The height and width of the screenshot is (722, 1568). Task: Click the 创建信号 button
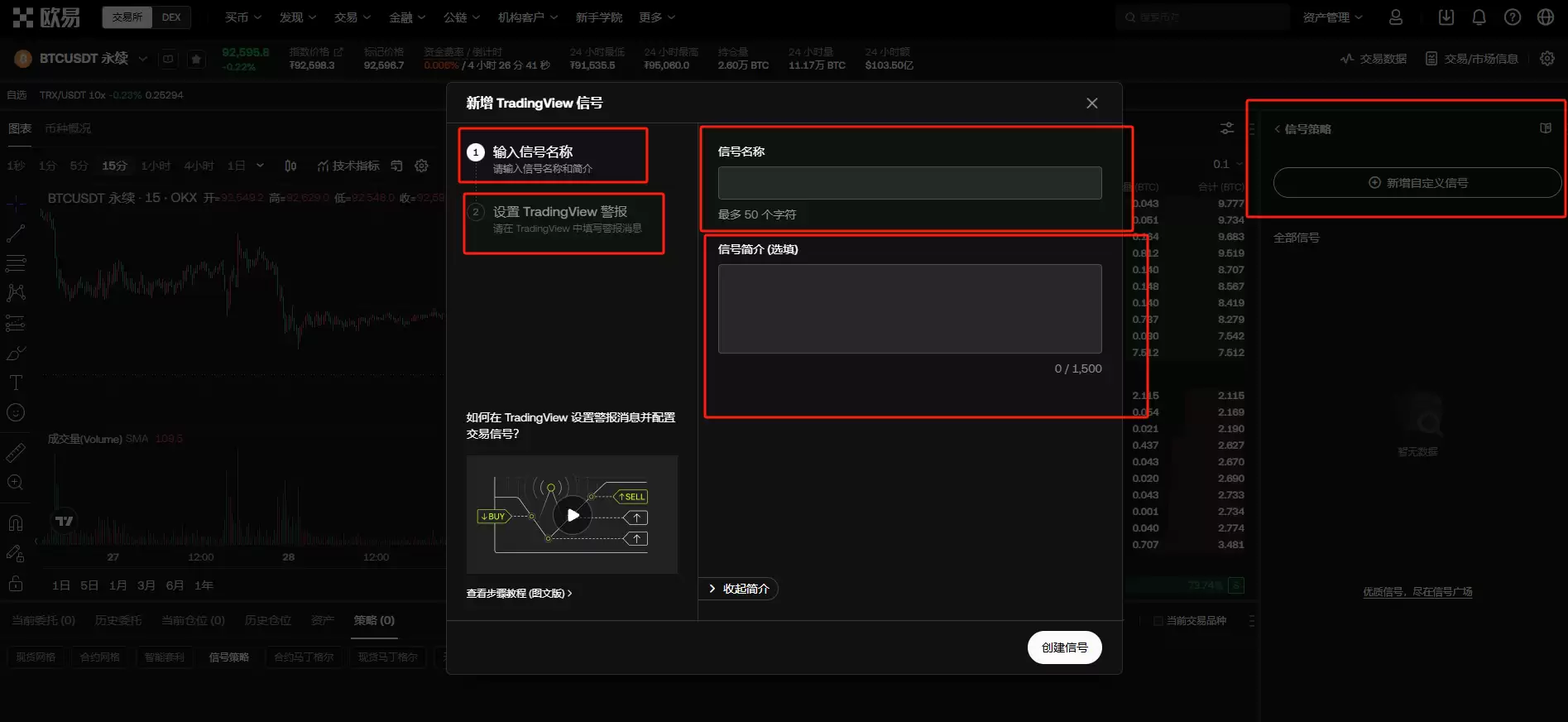[1064, 647]
